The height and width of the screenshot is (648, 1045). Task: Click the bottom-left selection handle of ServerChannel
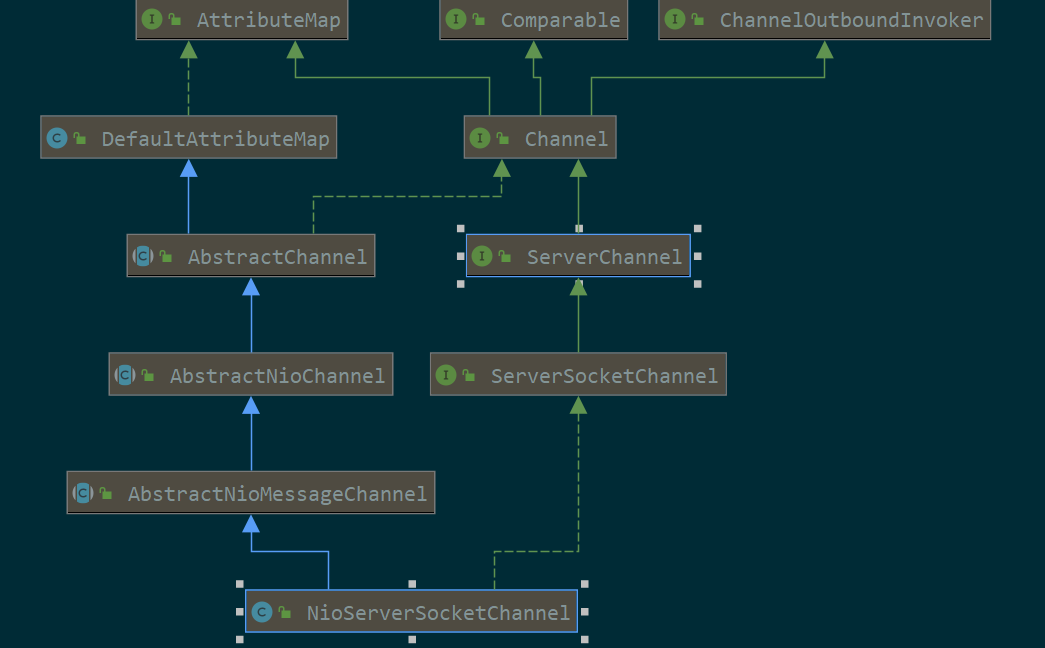point(461,284)
